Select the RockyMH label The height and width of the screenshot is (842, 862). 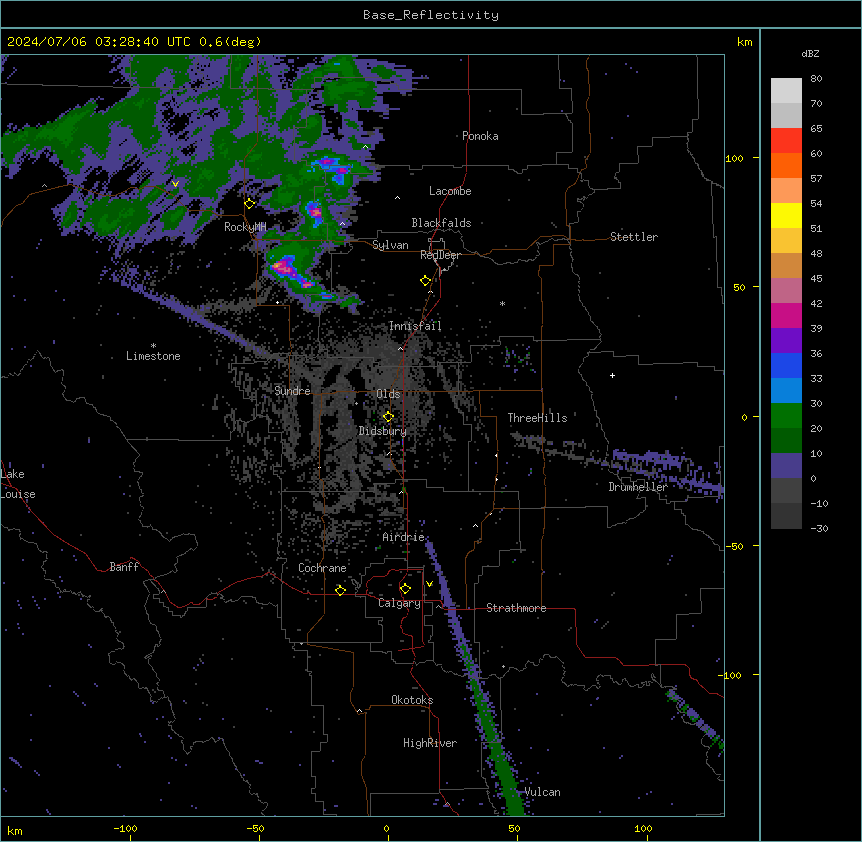[x=245, y=227]
